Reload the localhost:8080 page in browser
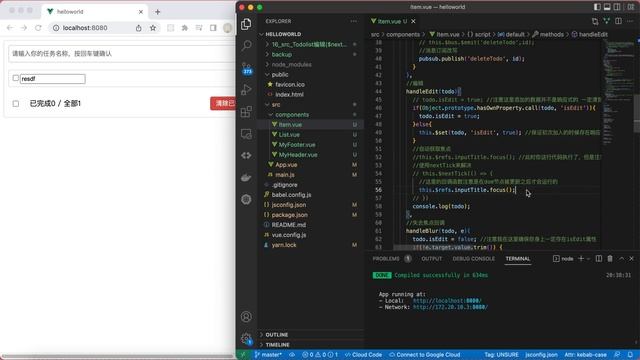This screenshot has width=640, height=360. click(x=38, y=28)
